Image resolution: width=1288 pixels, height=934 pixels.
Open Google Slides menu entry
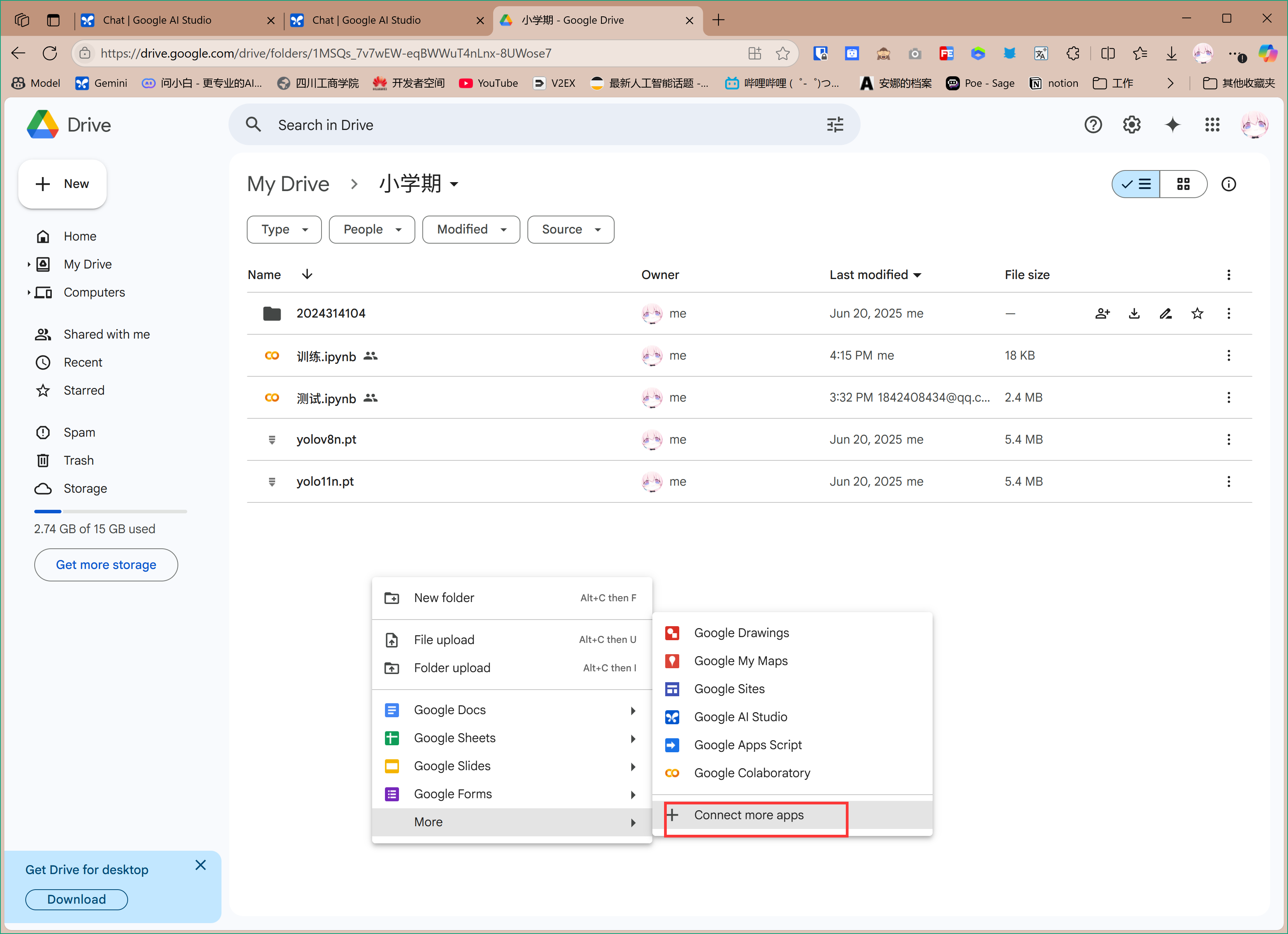point(512,766)
